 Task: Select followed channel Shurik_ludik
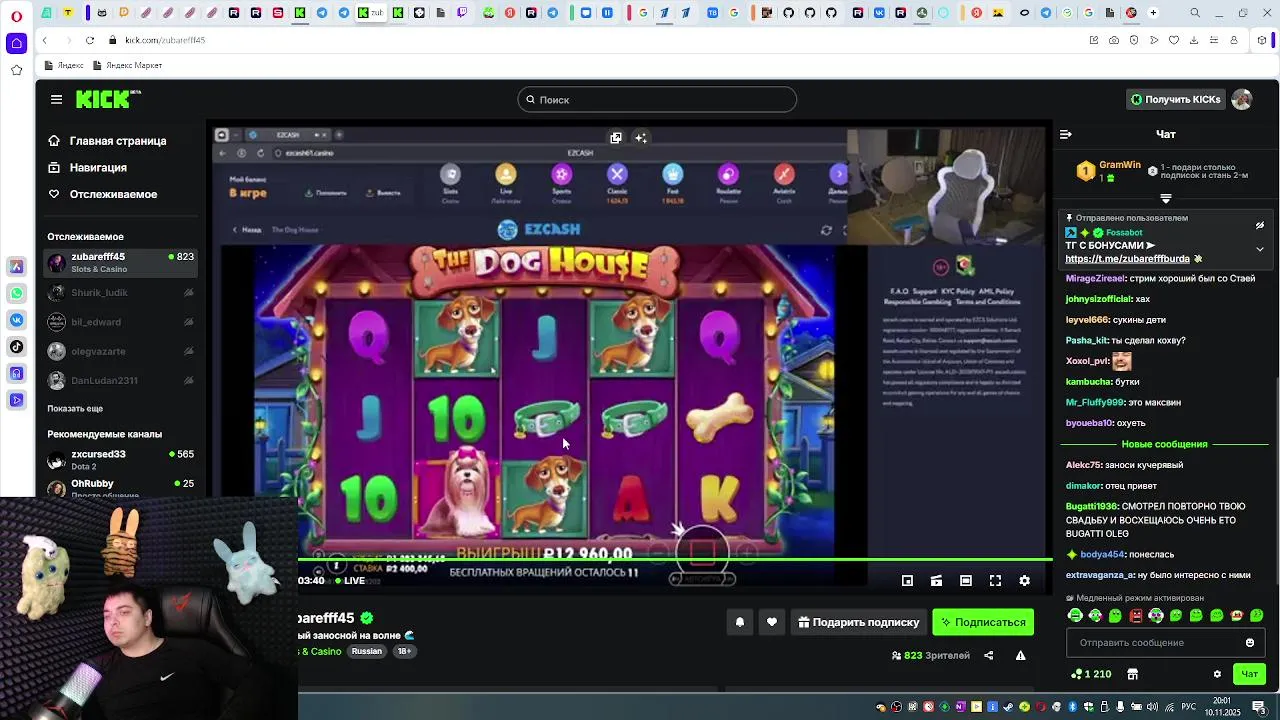coord(120,293)
